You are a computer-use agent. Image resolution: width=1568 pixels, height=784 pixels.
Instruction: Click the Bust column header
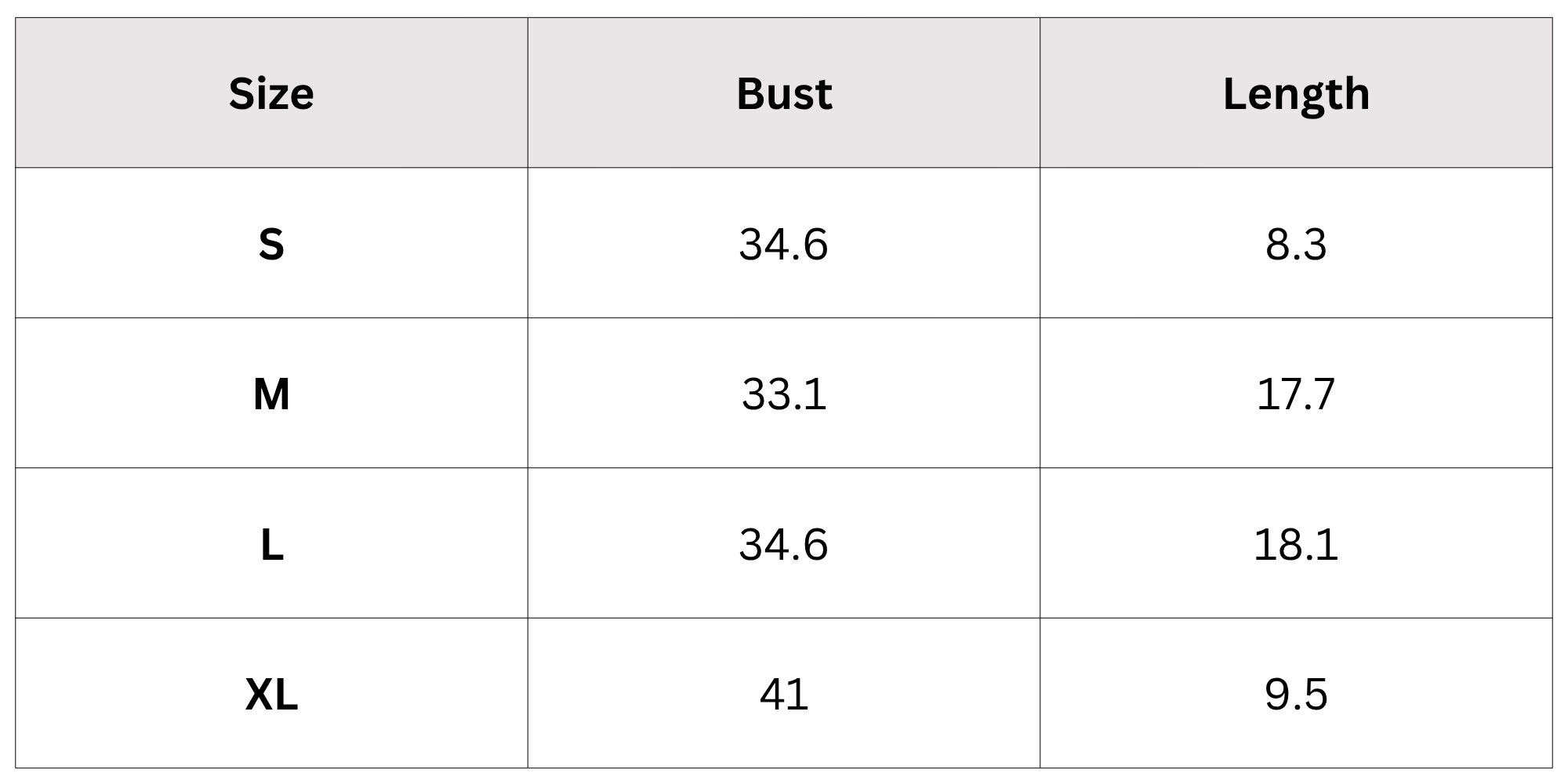[784, 93]
